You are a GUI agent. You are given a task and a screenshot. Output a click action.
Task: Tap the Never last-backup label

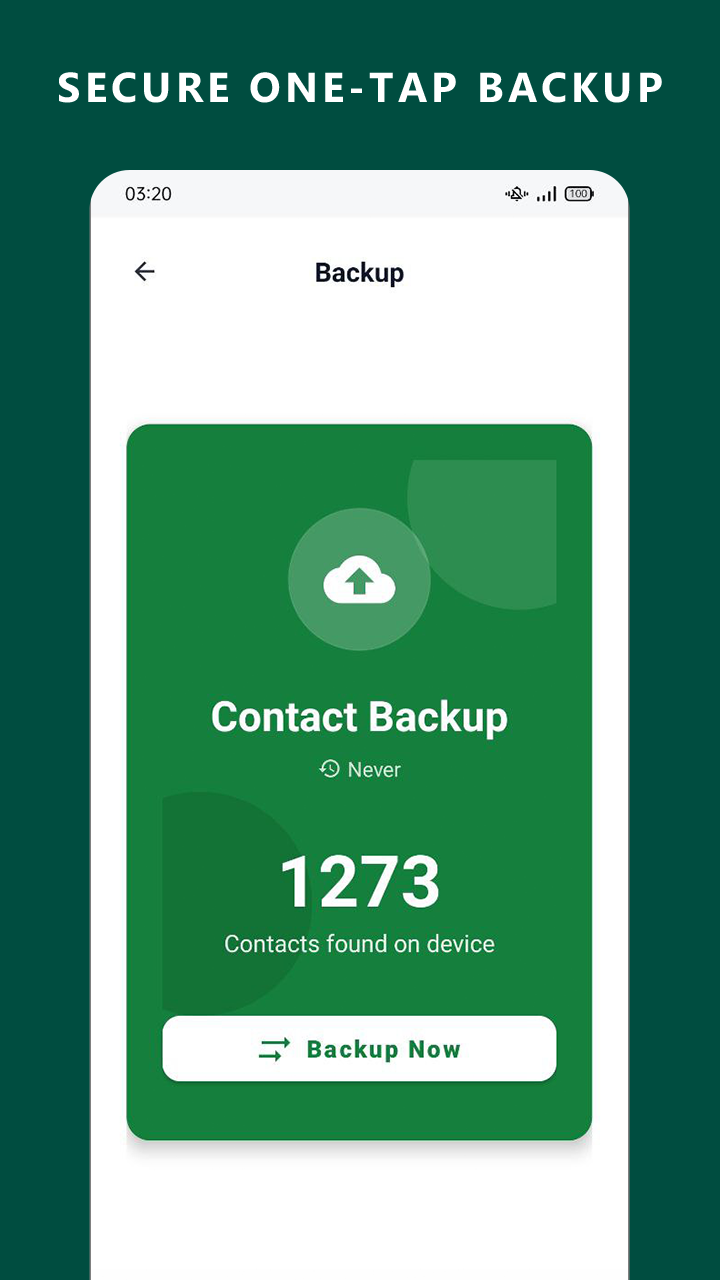(374, 769)
